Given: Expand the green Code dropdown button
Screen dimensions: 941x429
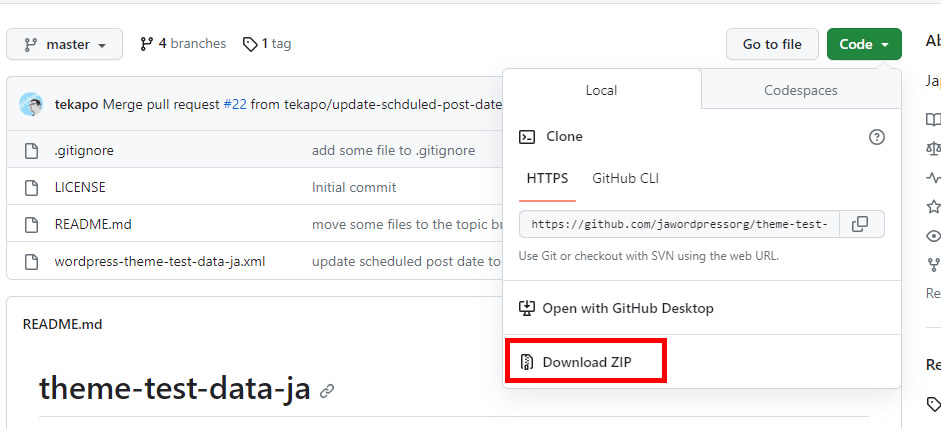Looking at the screenshot, I should coord(864,44).
